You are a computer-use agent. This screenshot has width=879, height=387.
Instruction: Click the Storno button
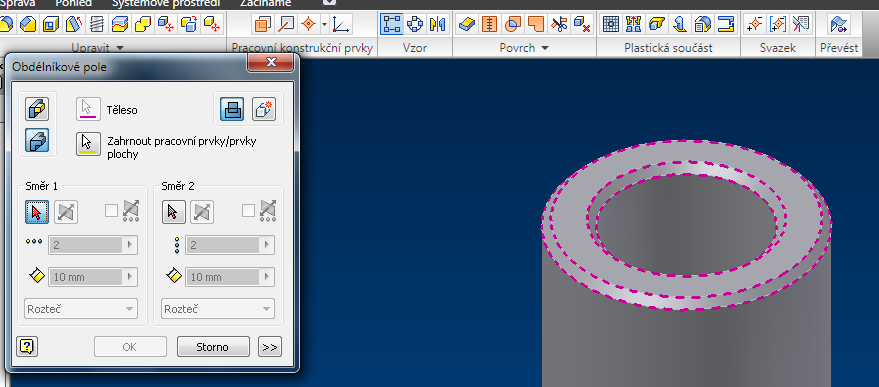[x=213, y=347]
